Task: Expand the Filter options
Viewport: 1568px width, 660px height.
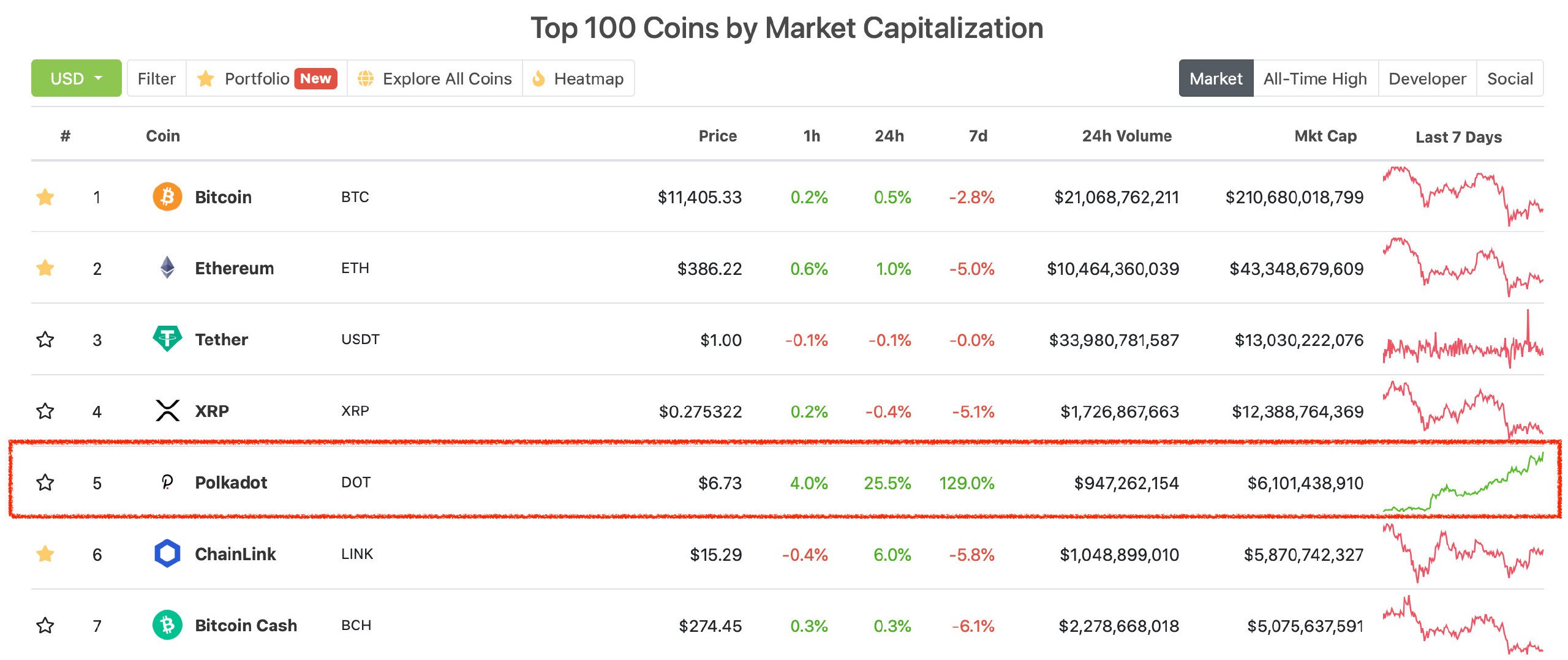Action: point(156,78)
